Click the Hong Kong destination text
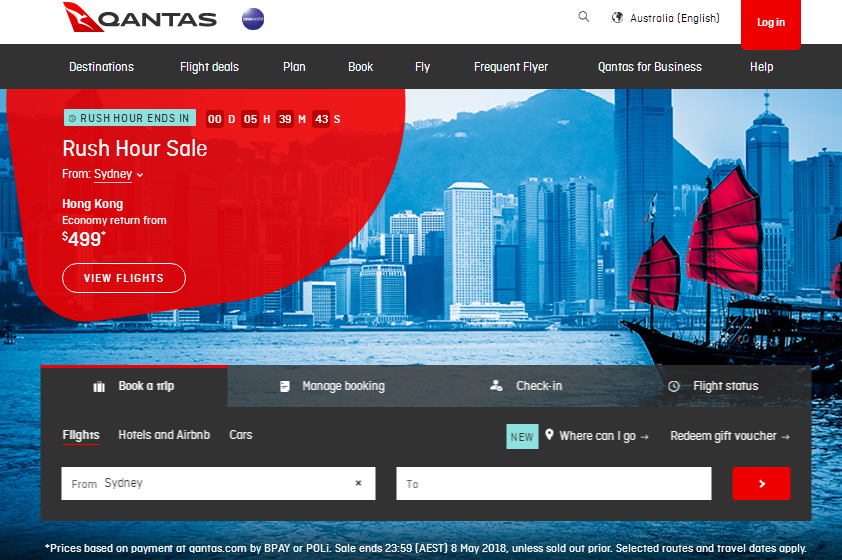 click(93, 204)
